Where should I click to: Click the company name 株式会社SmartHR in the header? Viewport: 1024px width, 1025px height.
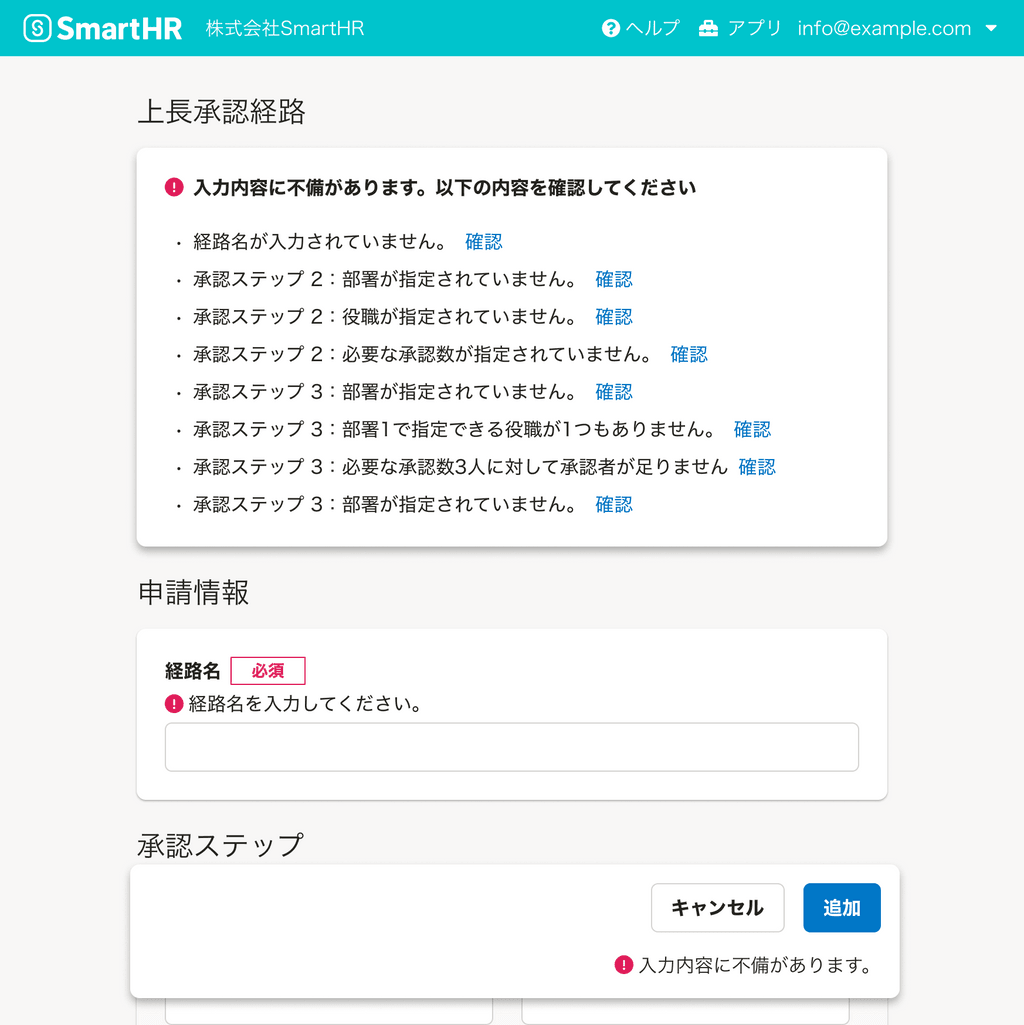[x=283, y=29]
